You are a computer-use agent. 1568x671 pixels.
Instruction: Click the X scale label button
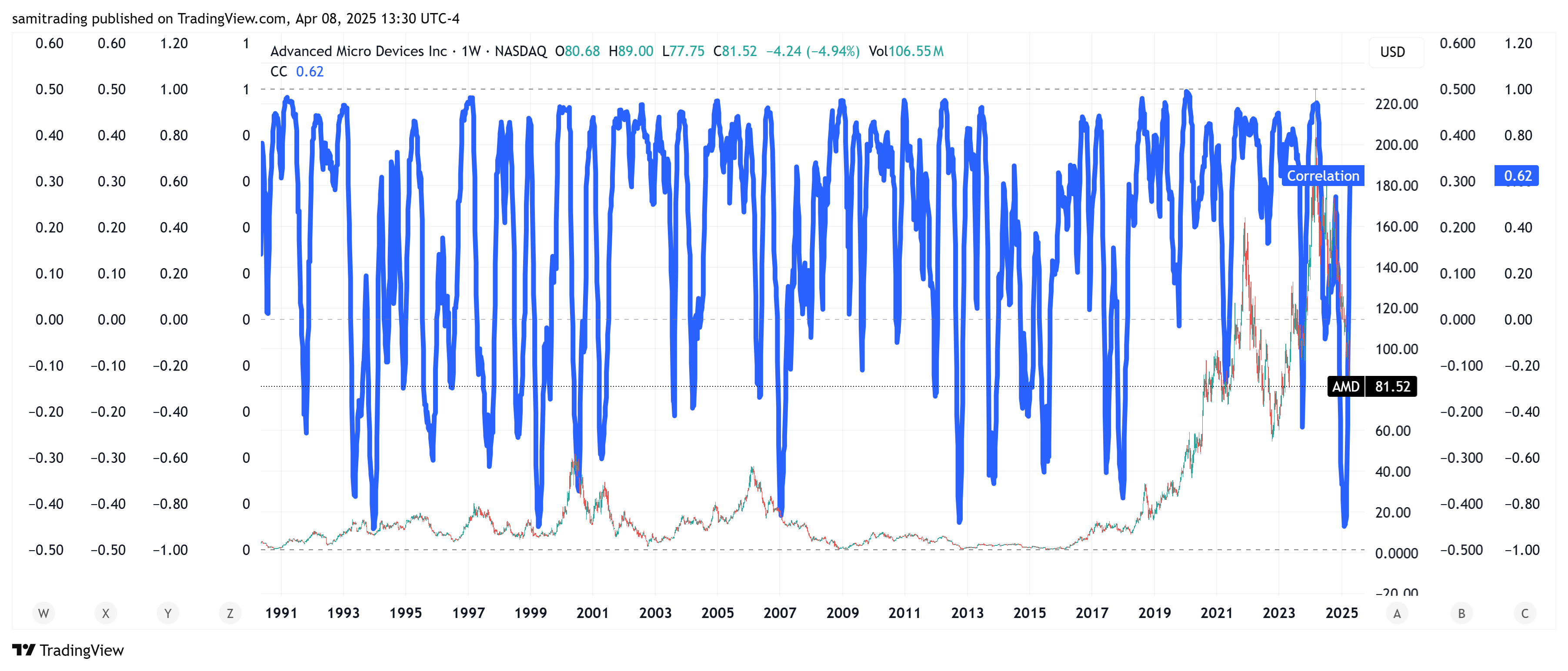coord(106,613)
